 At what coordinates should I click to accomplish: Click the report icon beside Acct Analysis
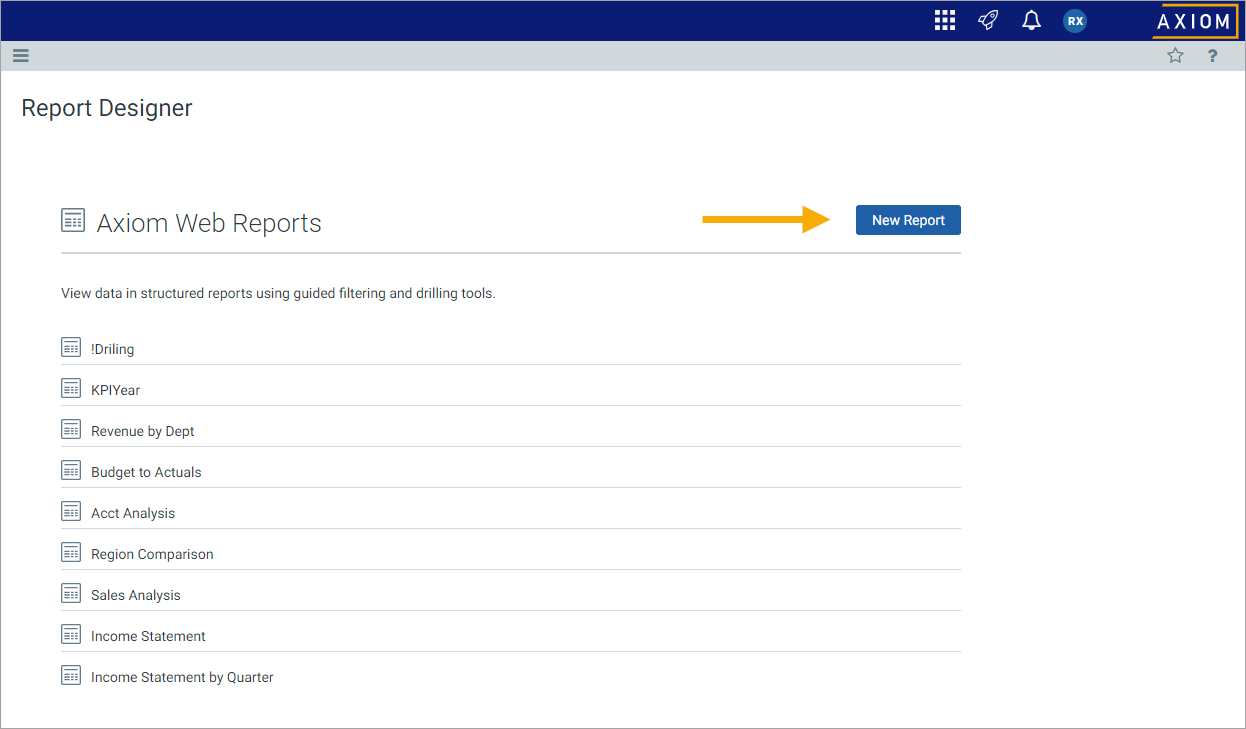pos(71,512)
